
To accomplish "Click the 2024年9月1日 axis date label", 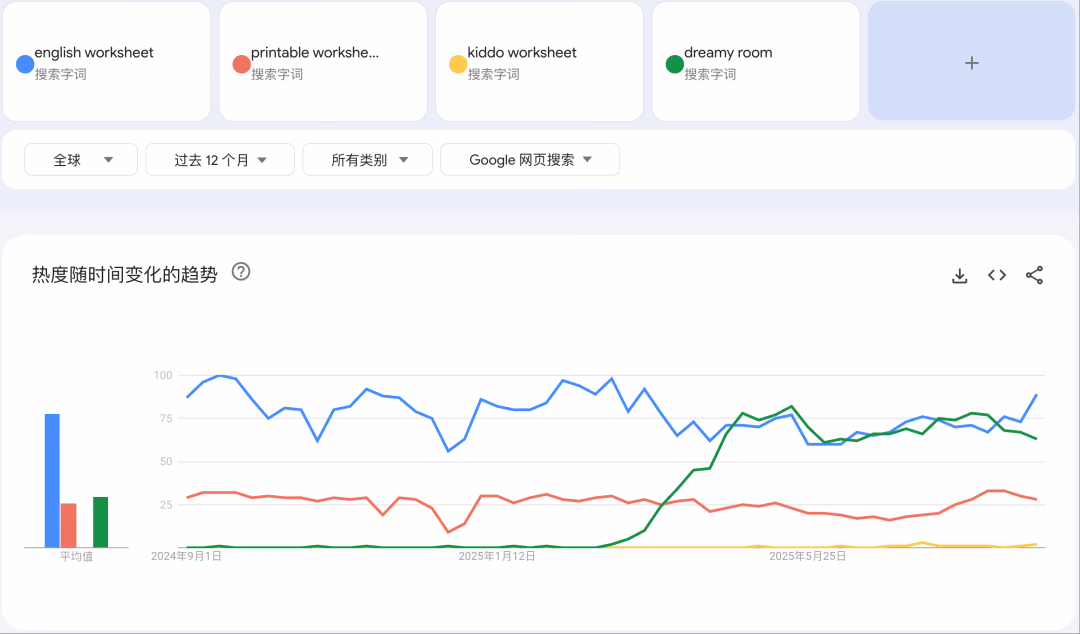I will (x=186, y=556).
